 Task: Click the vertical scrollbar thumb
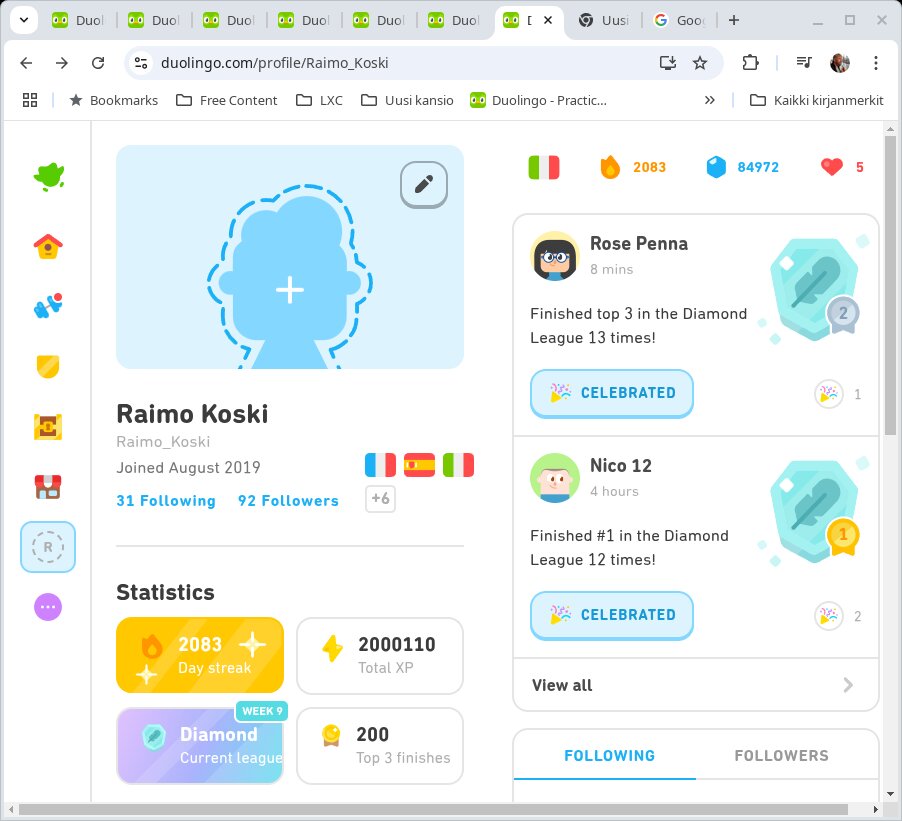[890, 286]
